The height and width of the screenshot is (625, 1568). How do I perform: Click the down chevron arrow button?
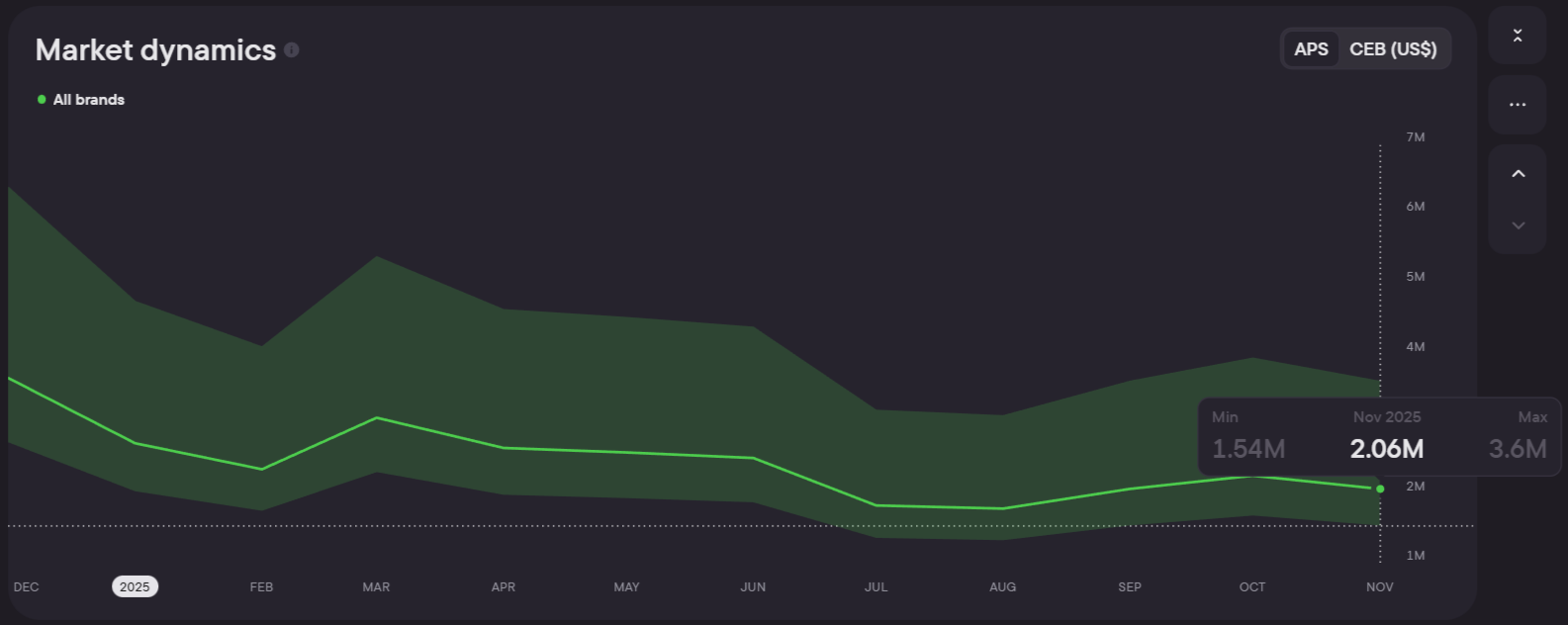tap(1518, 225)
